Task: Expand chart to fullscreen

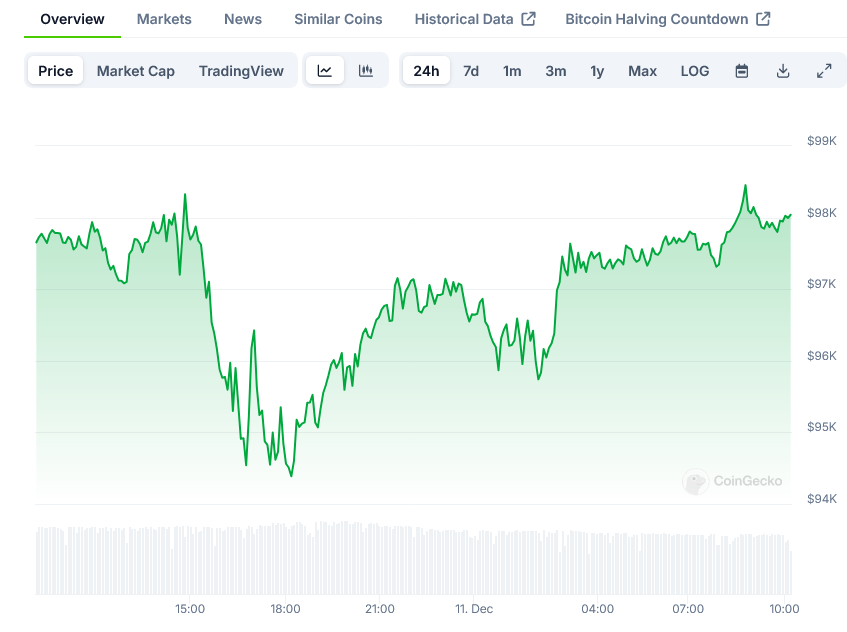Action: click(x=824, y=71)
